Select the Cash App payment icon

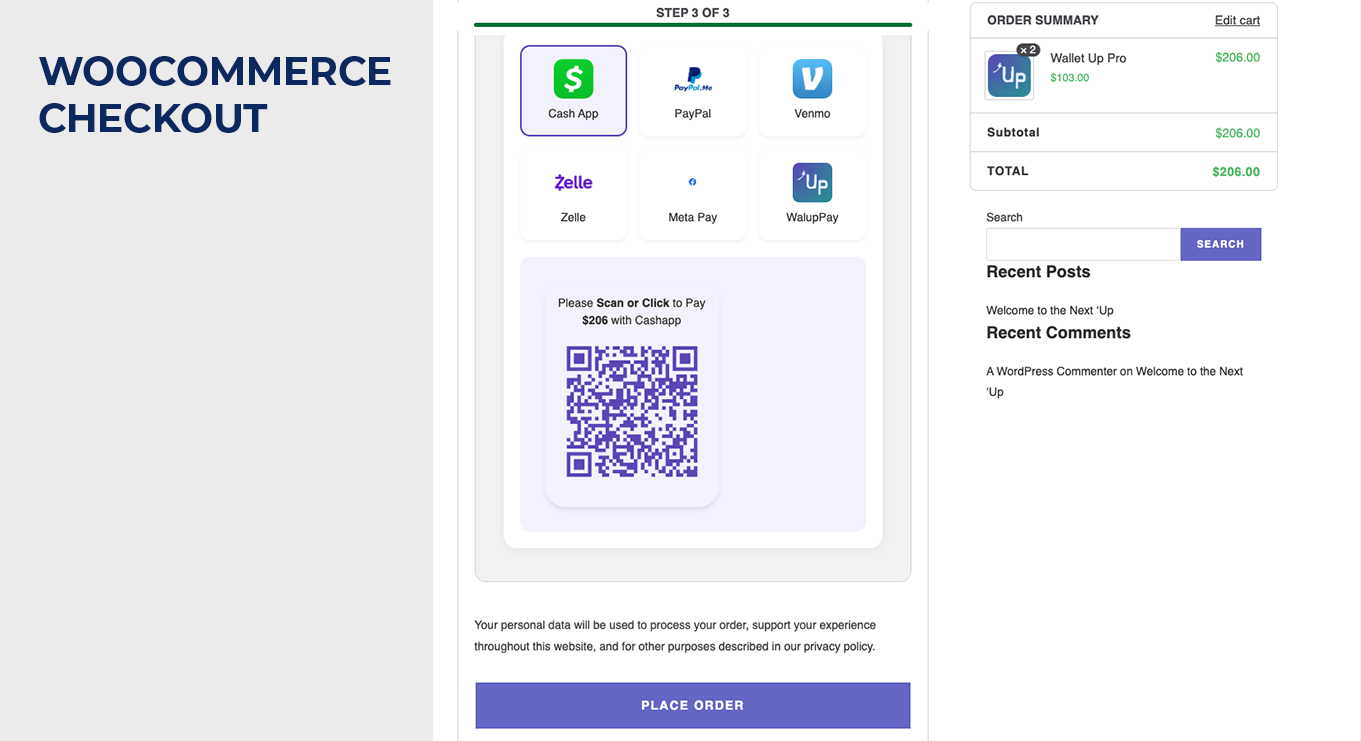[573, 79]
